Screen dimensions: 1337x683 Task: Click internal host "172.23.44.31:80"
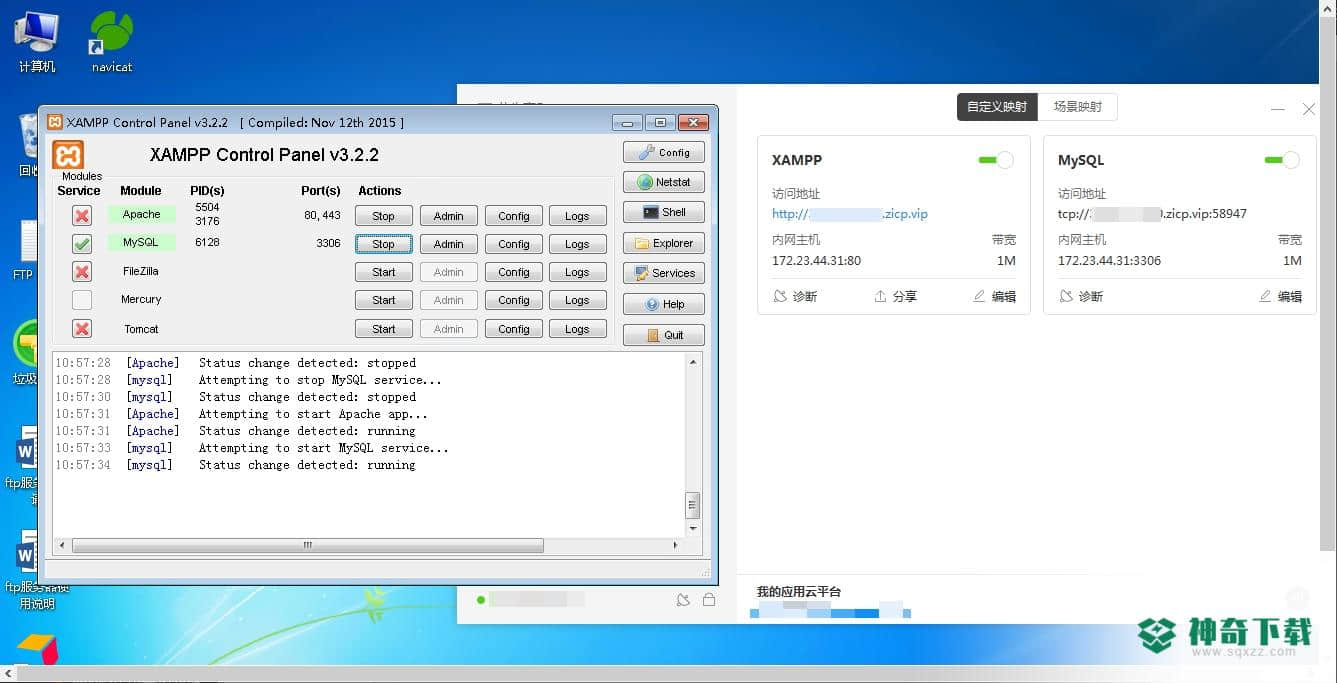click(x=816, y=261)
